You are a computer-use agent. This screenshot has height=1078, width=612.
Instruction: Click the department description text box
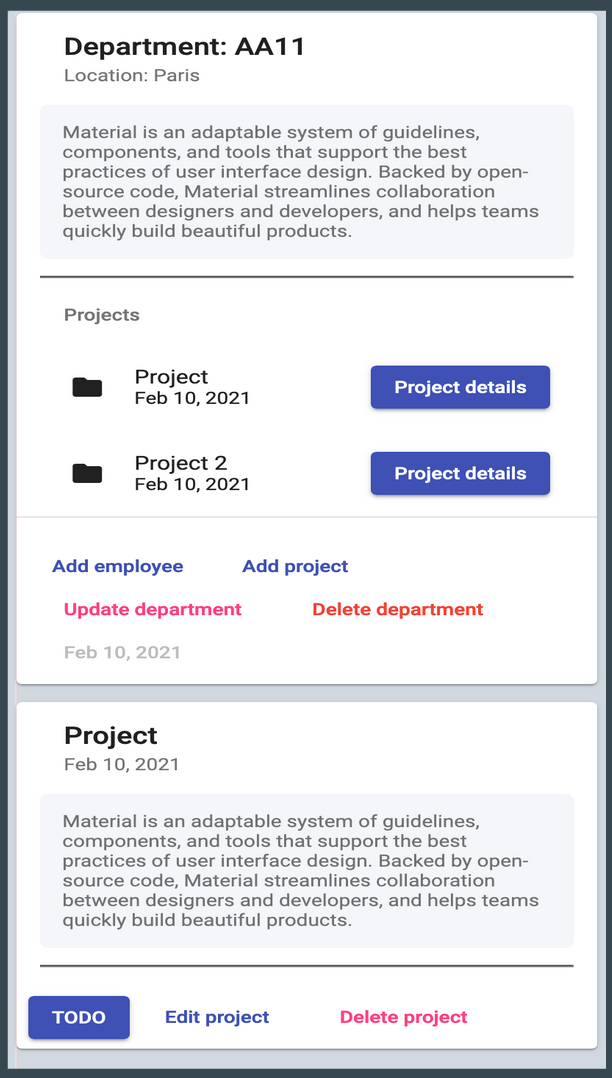pos(306,182)
